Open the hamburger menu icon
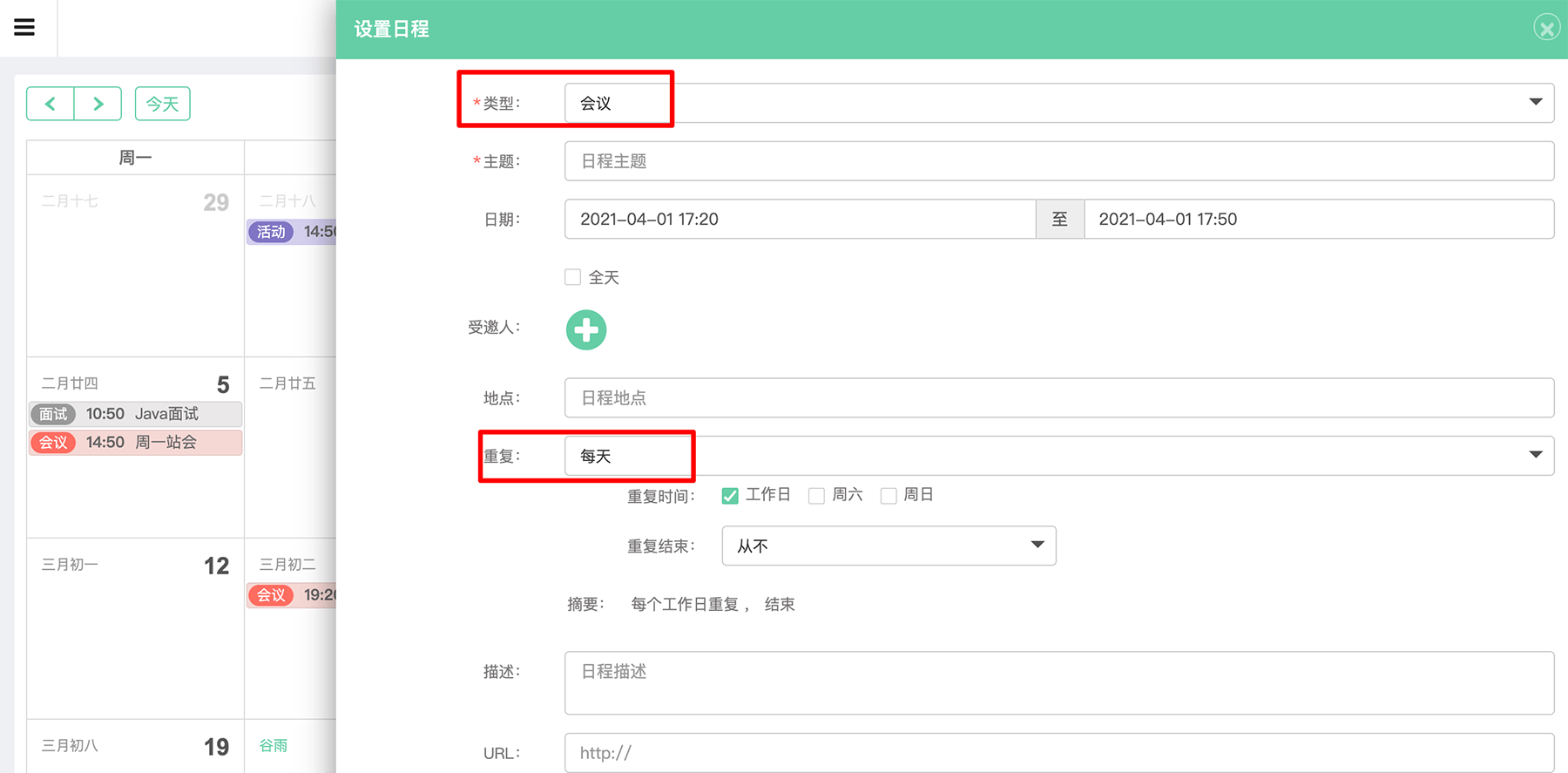This screenshot has height=773, width=1568. tap(24, 28)
